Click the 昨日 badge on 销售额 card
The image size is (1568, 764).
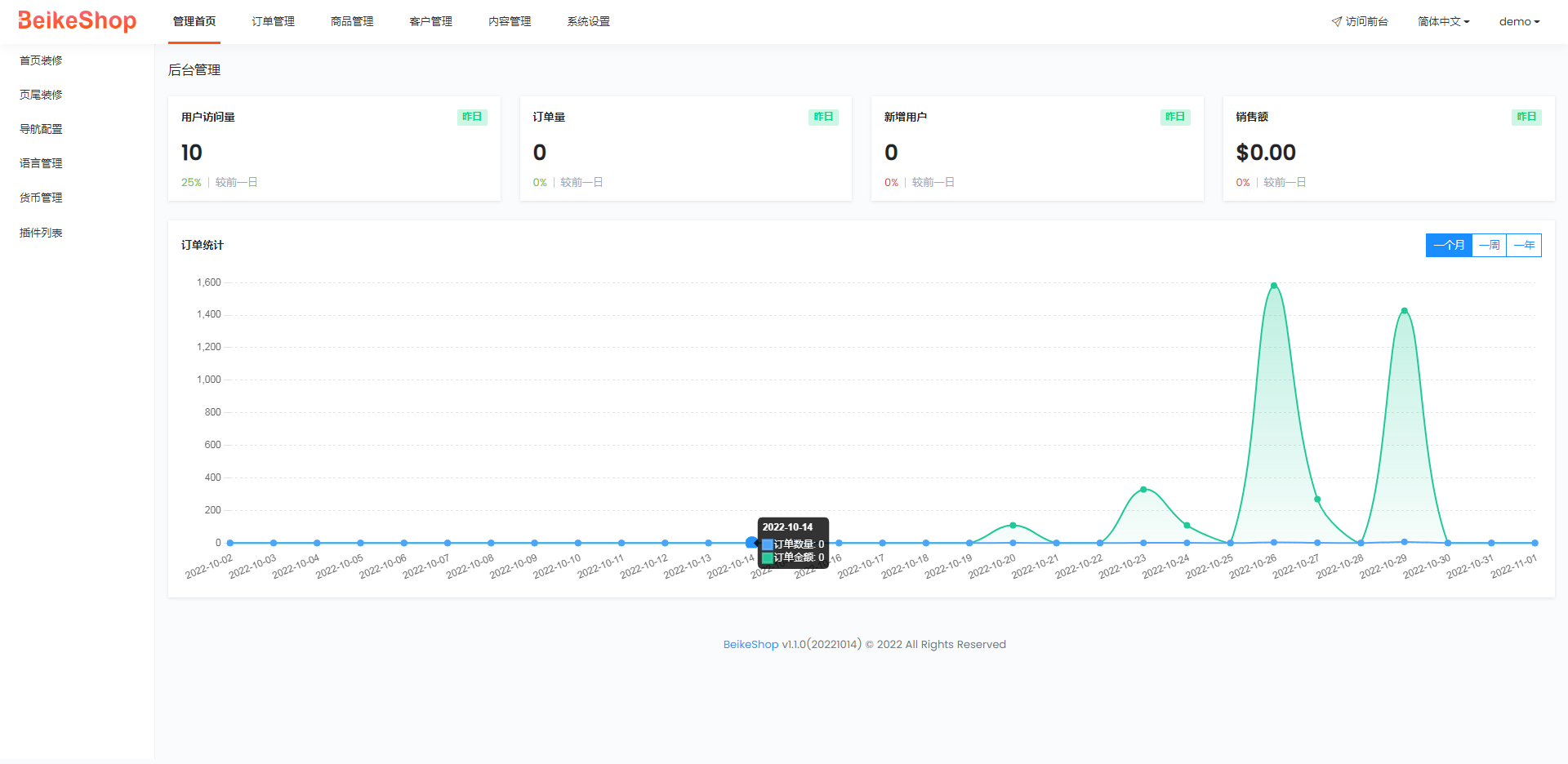point(1526,117)
